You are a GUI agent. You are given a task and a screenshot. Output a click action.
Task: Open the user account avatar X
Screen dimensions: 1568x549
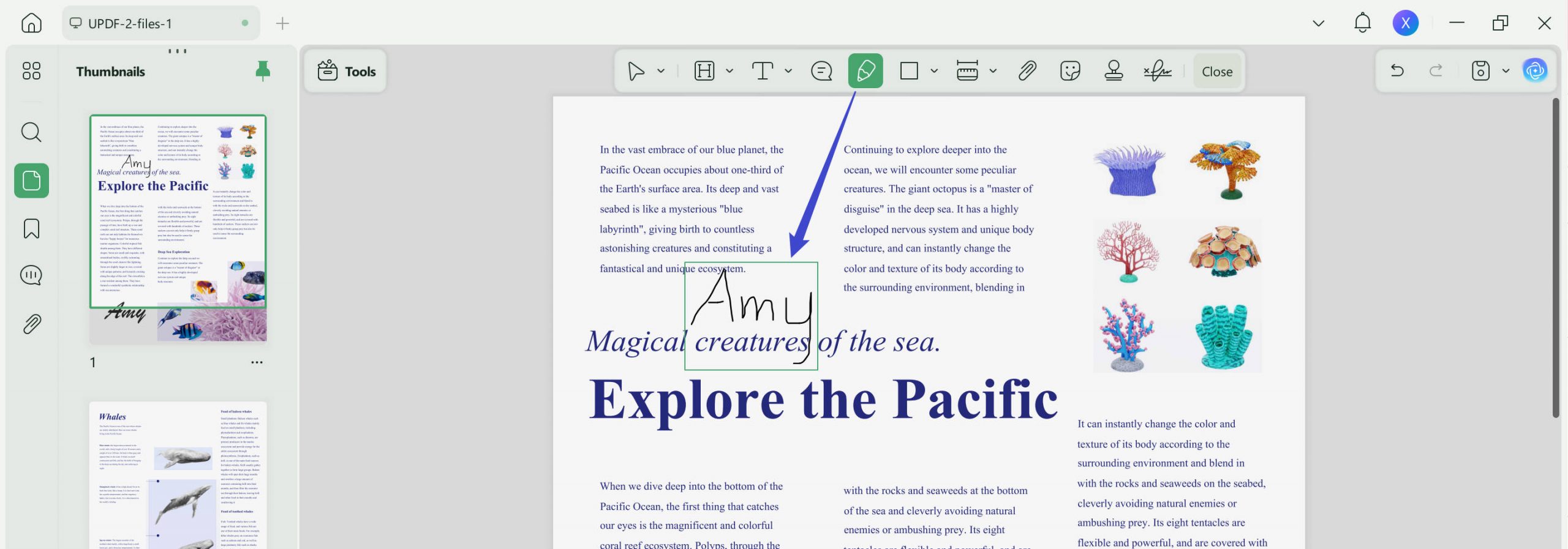click(x=1405, y=23)
